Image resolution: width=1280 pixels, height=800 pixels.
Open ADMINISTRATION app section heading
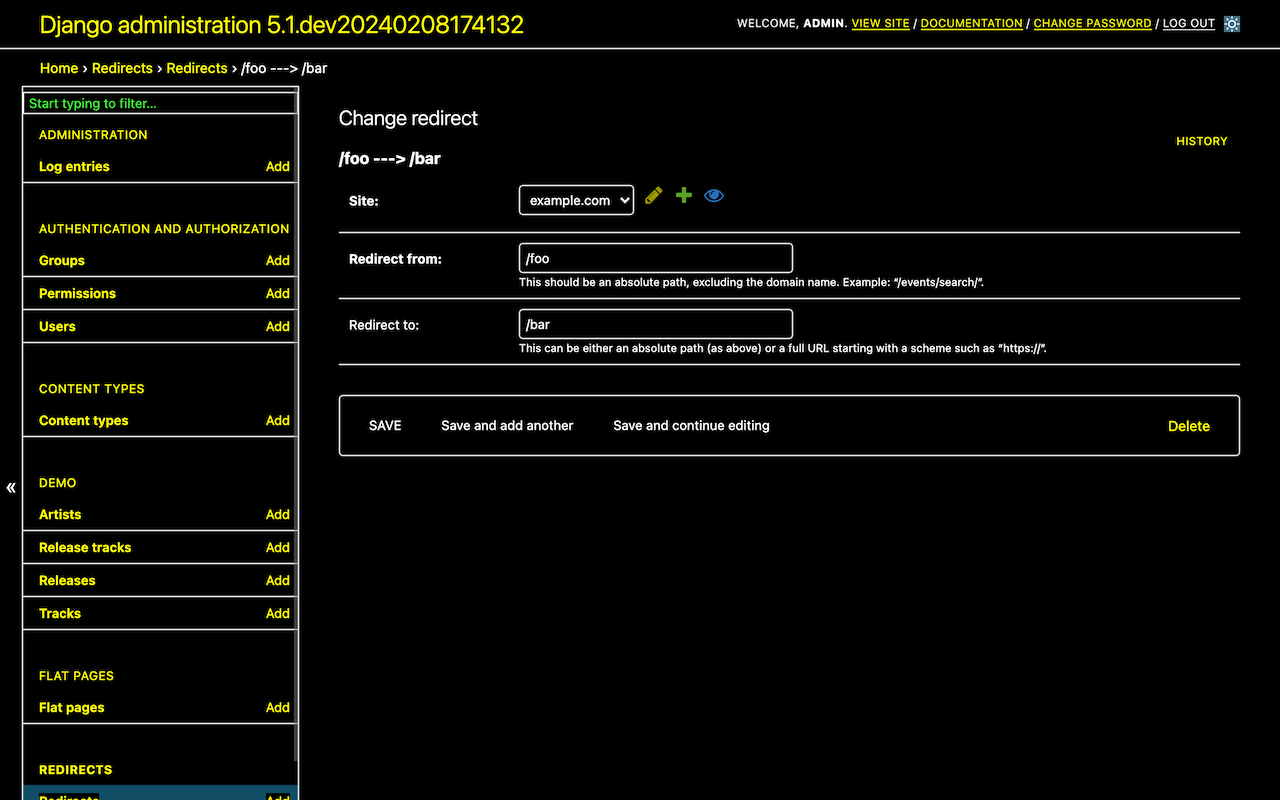93,134
